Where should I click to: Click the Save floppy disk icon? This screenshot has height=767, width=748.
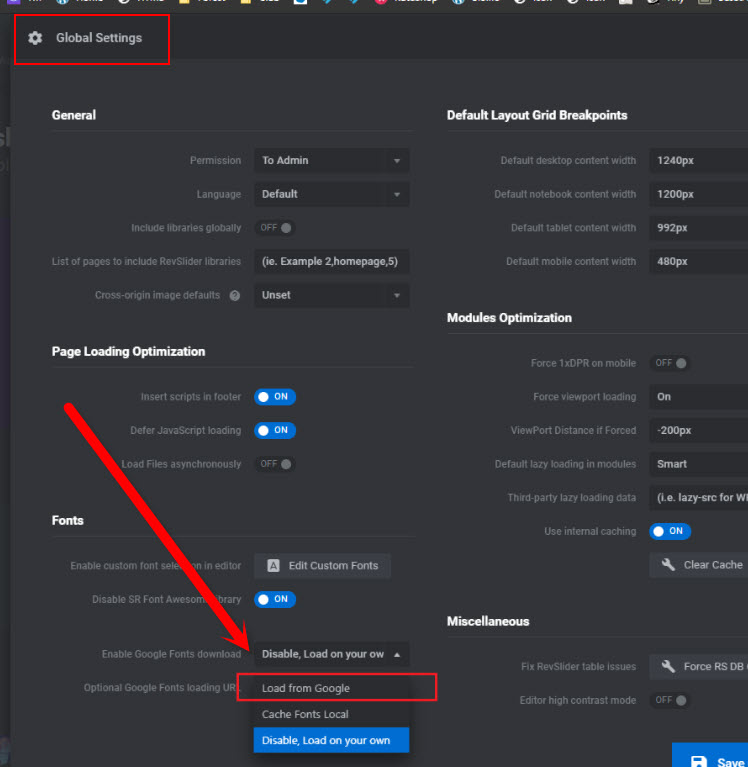[699, 761]
